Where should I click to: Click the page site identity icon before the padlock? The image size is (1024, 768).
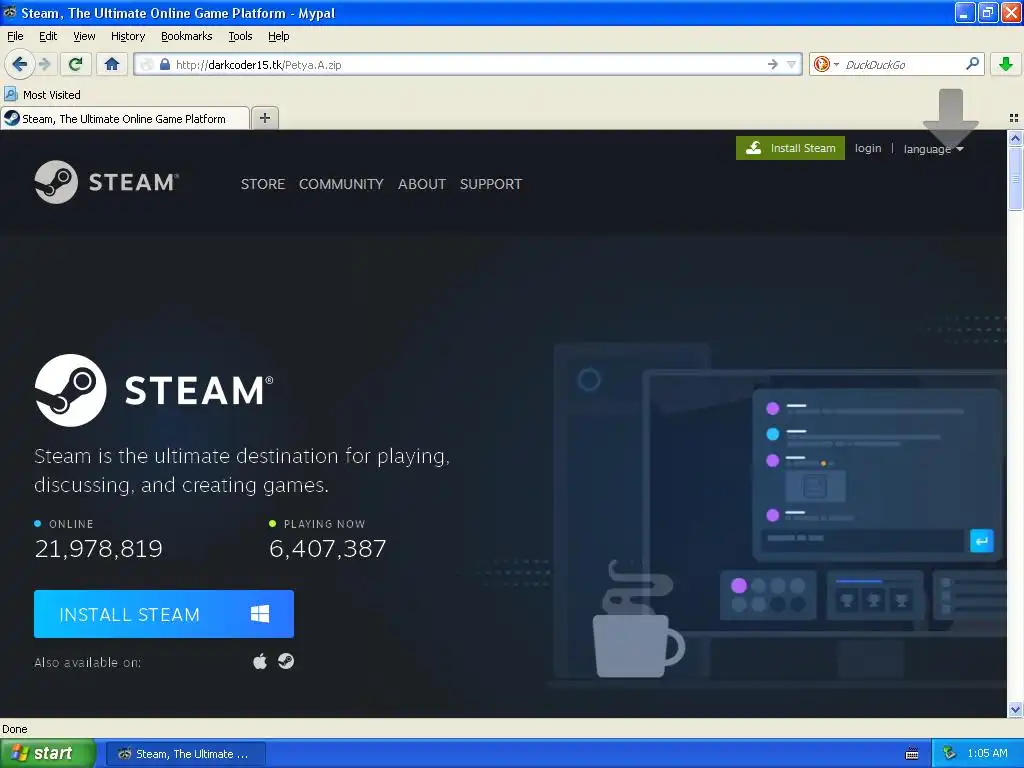(148, 64)
